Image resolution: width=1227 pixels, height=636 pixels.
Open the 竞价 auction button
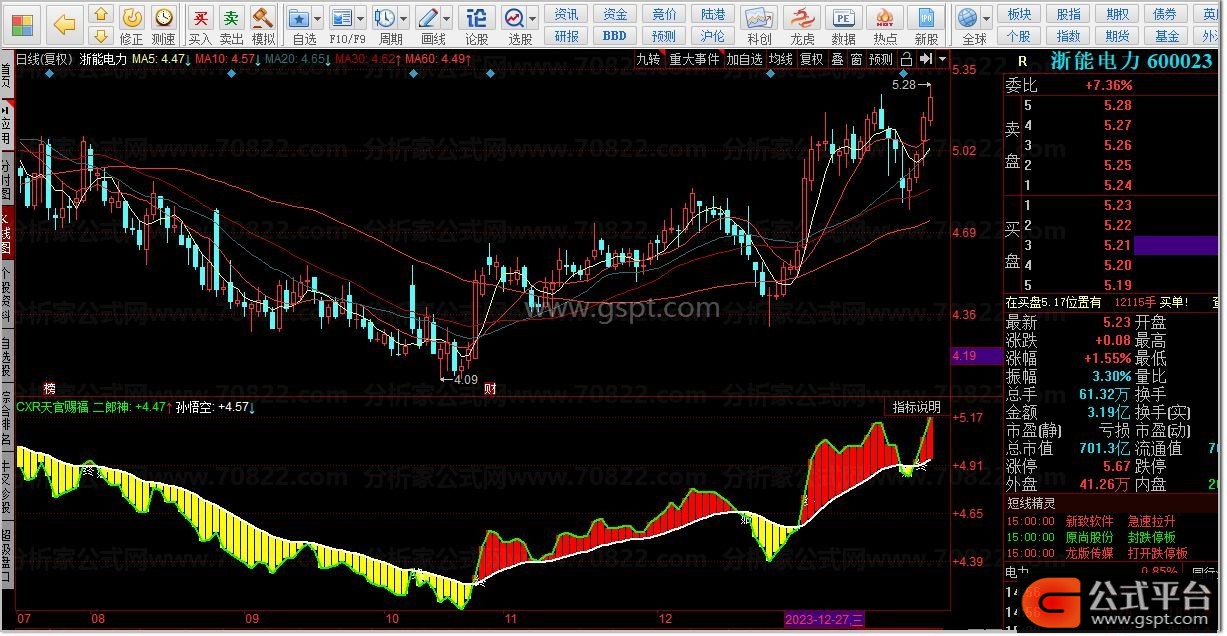click(664, 14)
